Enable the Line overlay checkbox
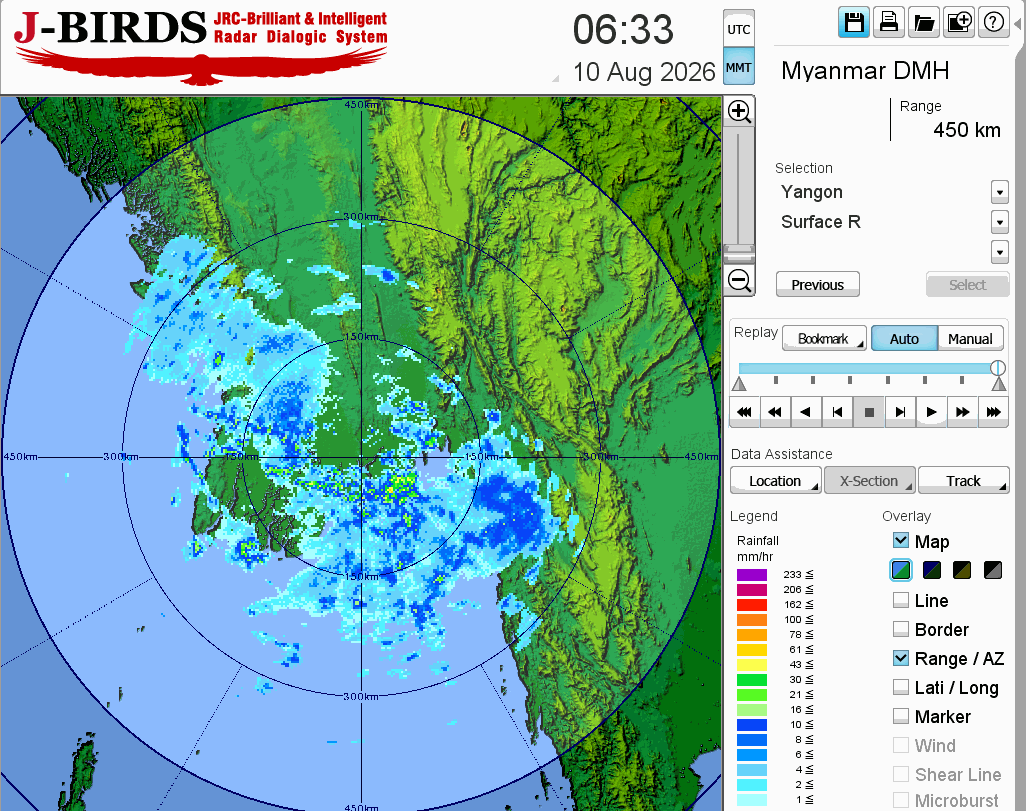The image size is (1030, 811). tap(901, 600)
